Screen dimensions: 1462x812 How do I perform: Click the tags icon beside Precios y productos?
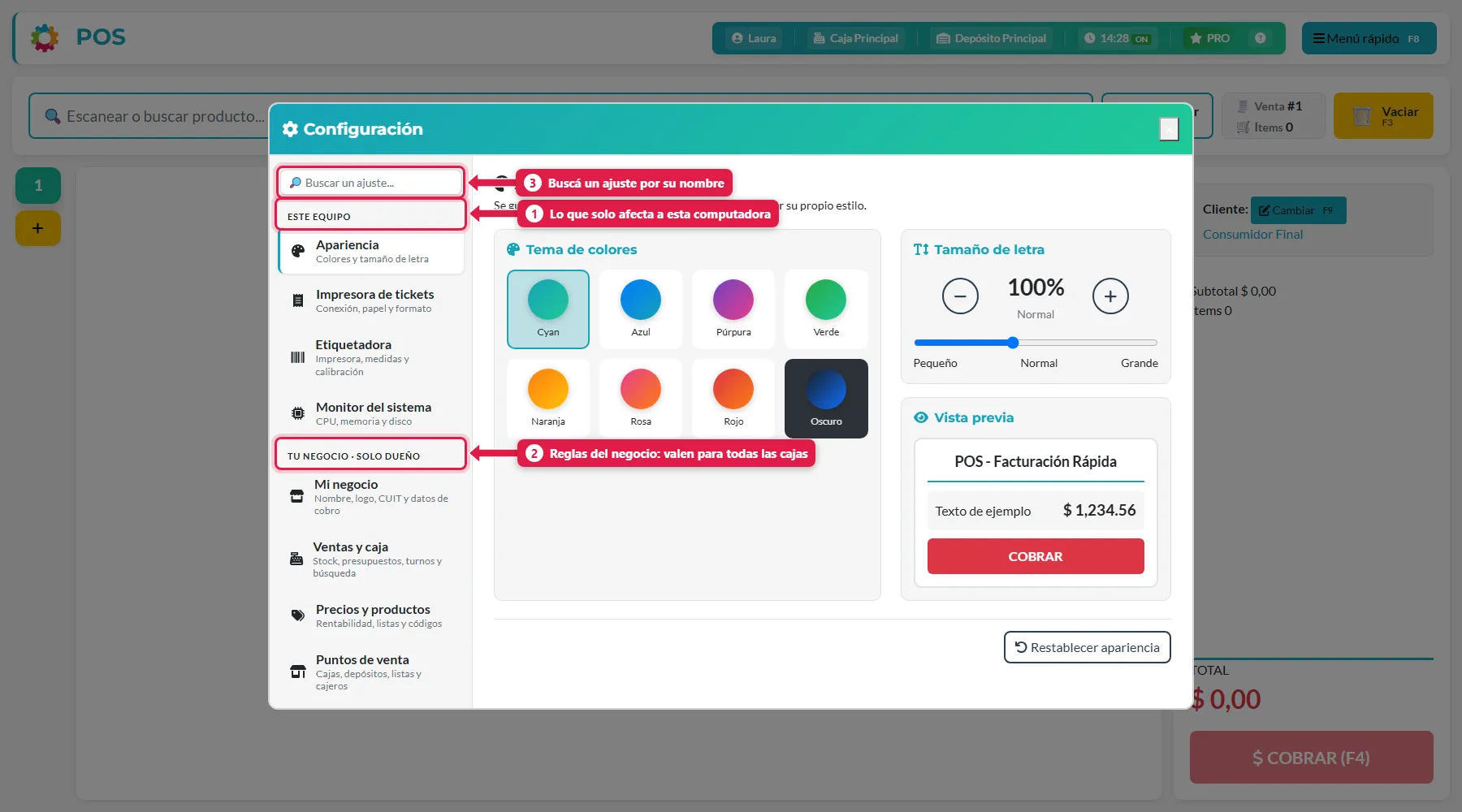[x=298, y=615]
